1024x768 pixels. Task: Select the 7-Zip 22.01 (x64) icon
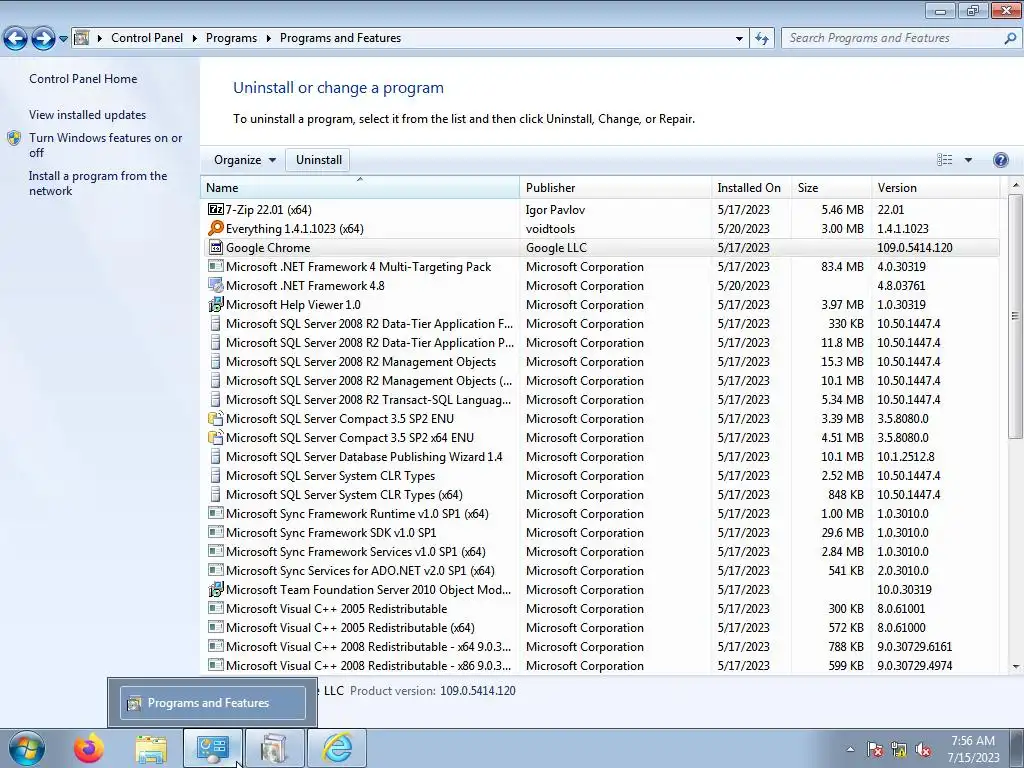216,209
